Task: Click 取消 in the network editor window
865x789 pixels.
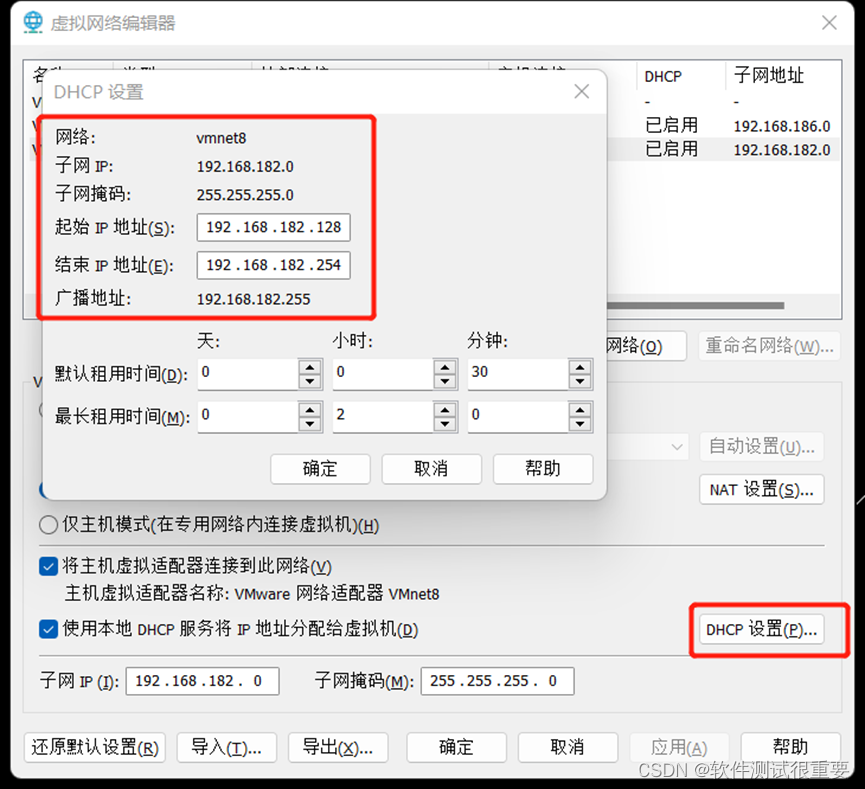Action: [568, 748]
